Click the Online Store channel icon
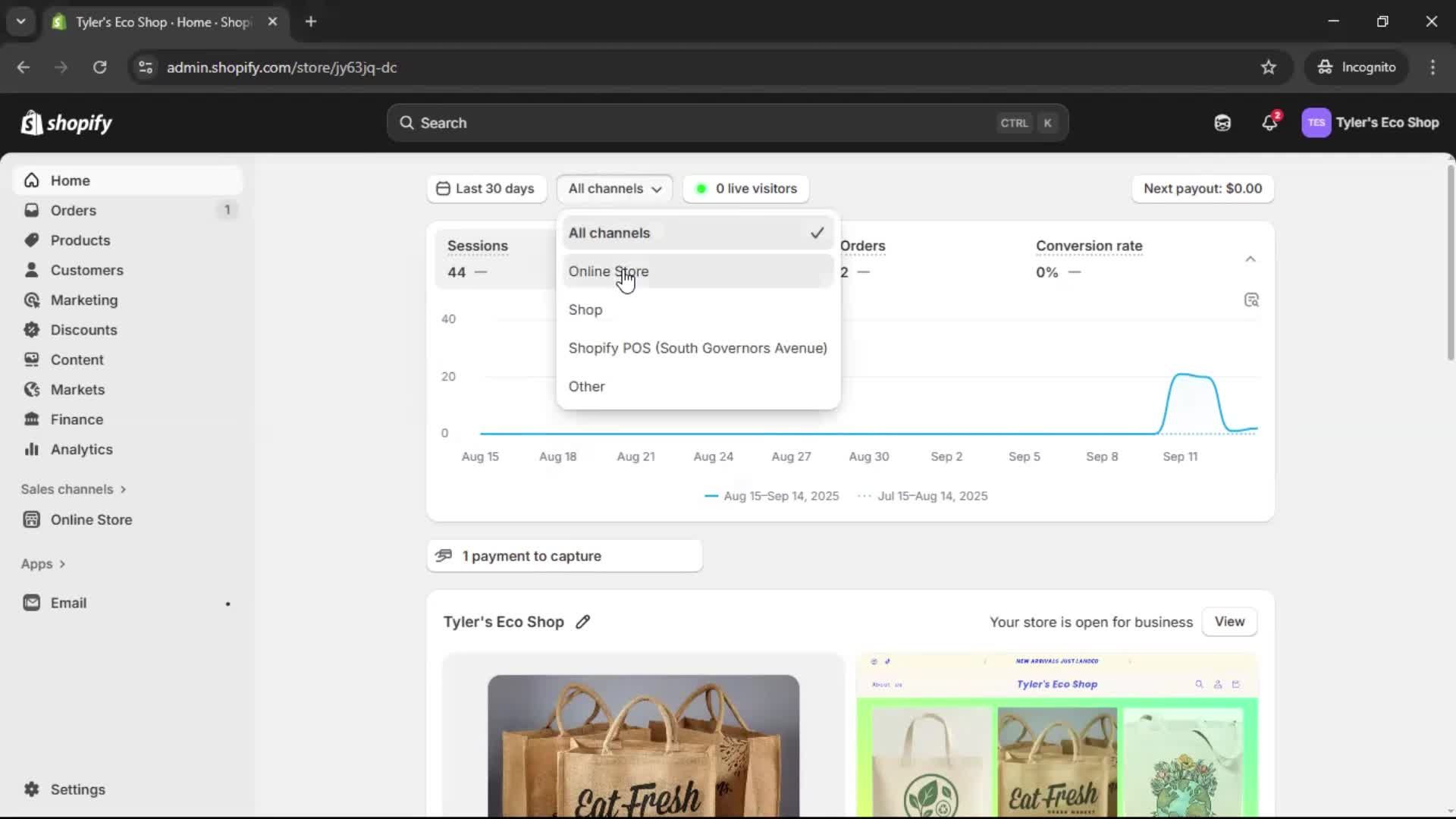Viewport: 1456px width, 819px height. pyautogui.click(x=31, y=519)
